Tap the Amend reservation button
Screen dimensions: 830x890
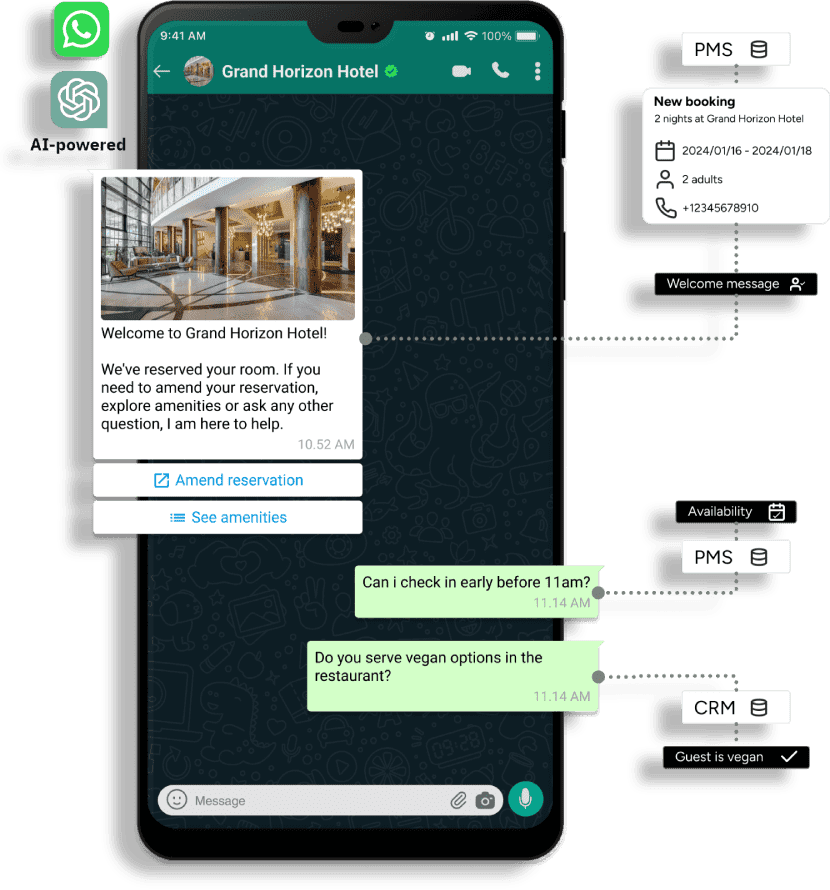point(227,480)
